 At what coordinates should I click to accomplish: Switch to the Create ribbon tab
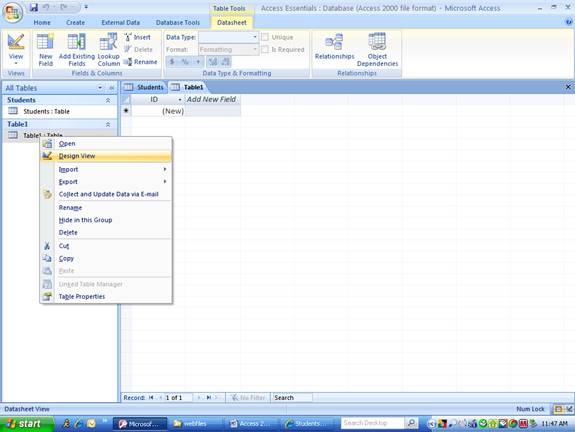(x=76, y=22)
